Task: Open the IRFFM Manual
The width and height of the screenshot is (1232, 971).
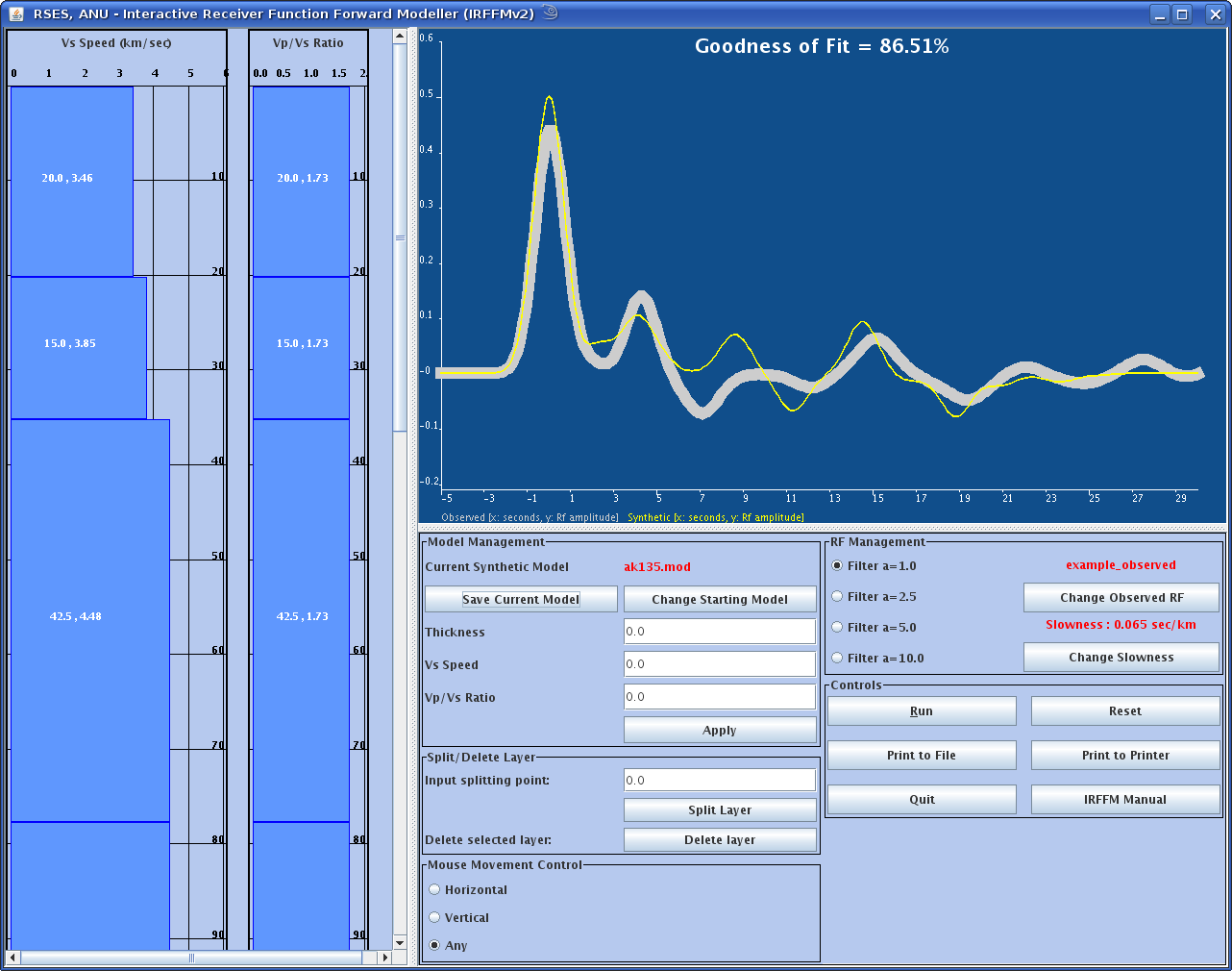Action: pyautogui.click(x=1125, y=800)
